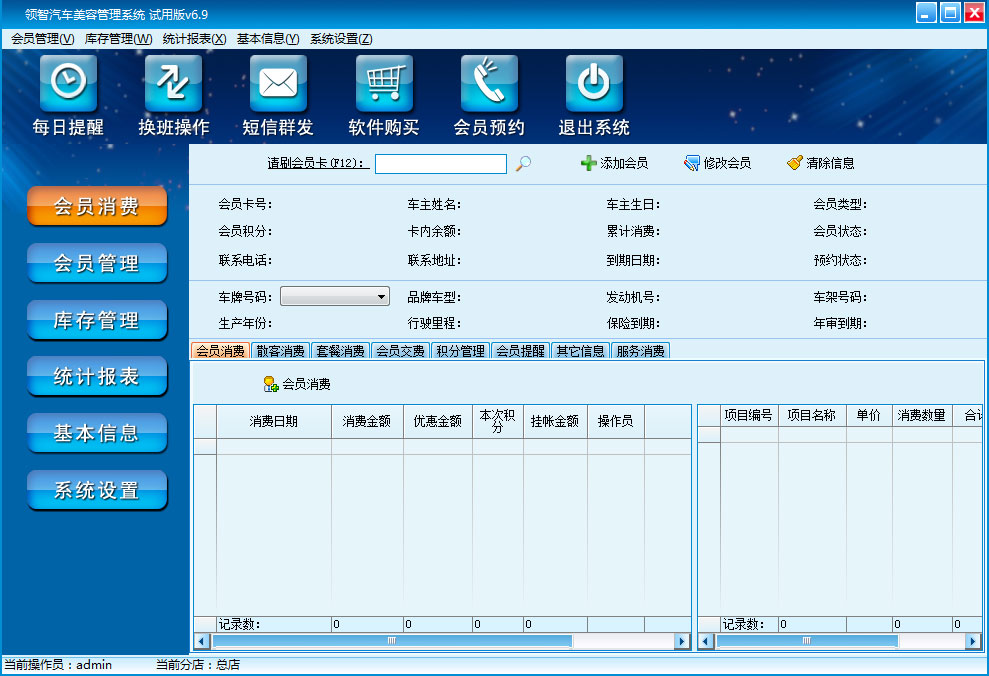This screenshot has width=989, height=676.
Task: Click the 卡内余额 label
Action: click(x=435, y=231)
